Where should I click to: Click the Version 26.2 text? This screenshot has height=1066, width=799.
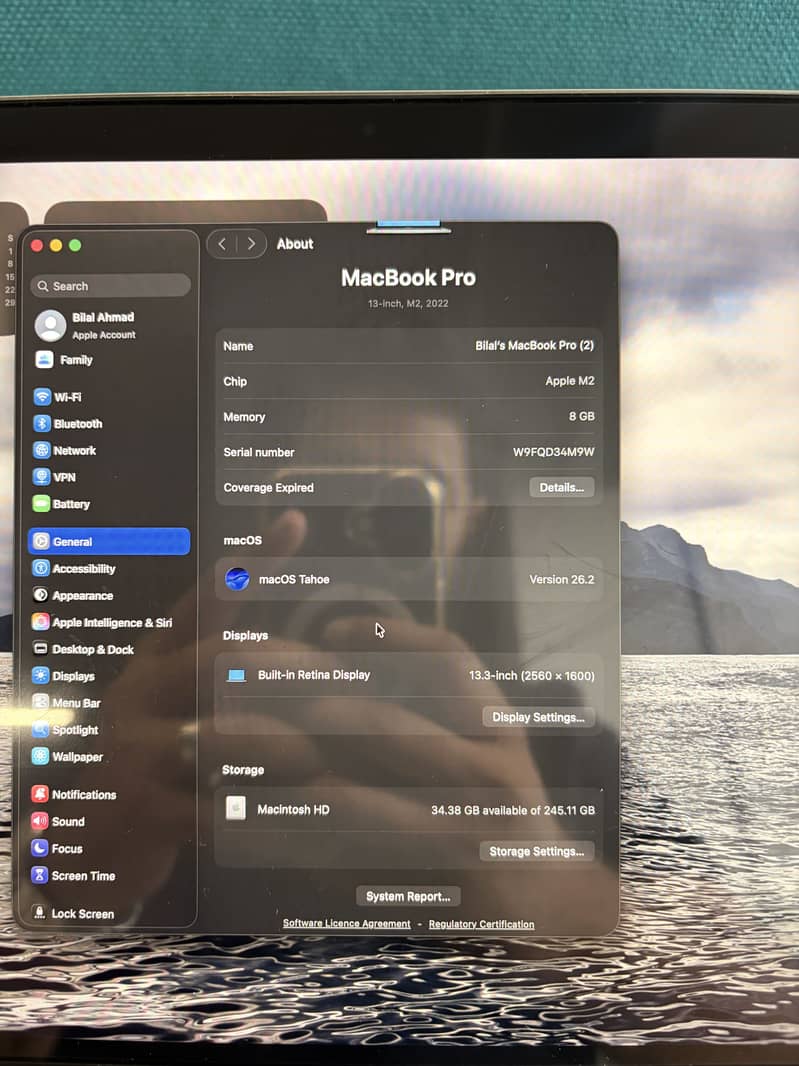pos(562,579)
